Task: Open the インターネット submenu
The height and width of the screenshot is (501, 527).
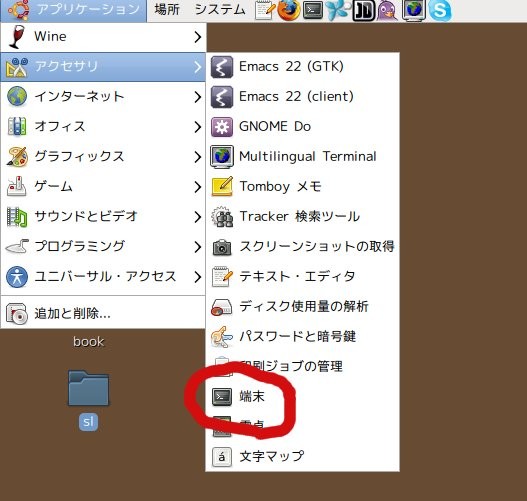Action: 103,96
